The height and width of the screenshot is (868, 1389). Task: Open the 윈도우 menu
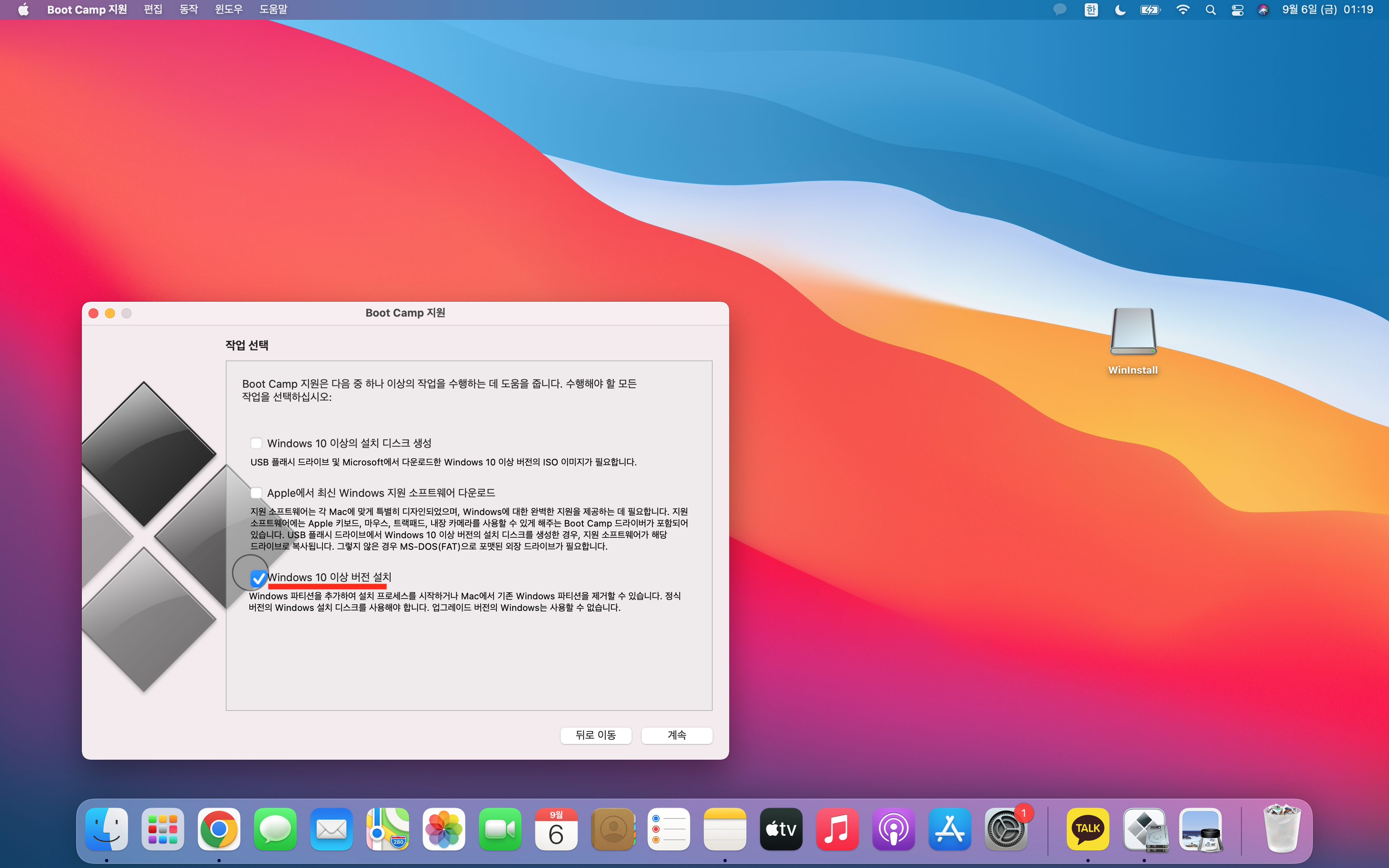pos(229,10)
